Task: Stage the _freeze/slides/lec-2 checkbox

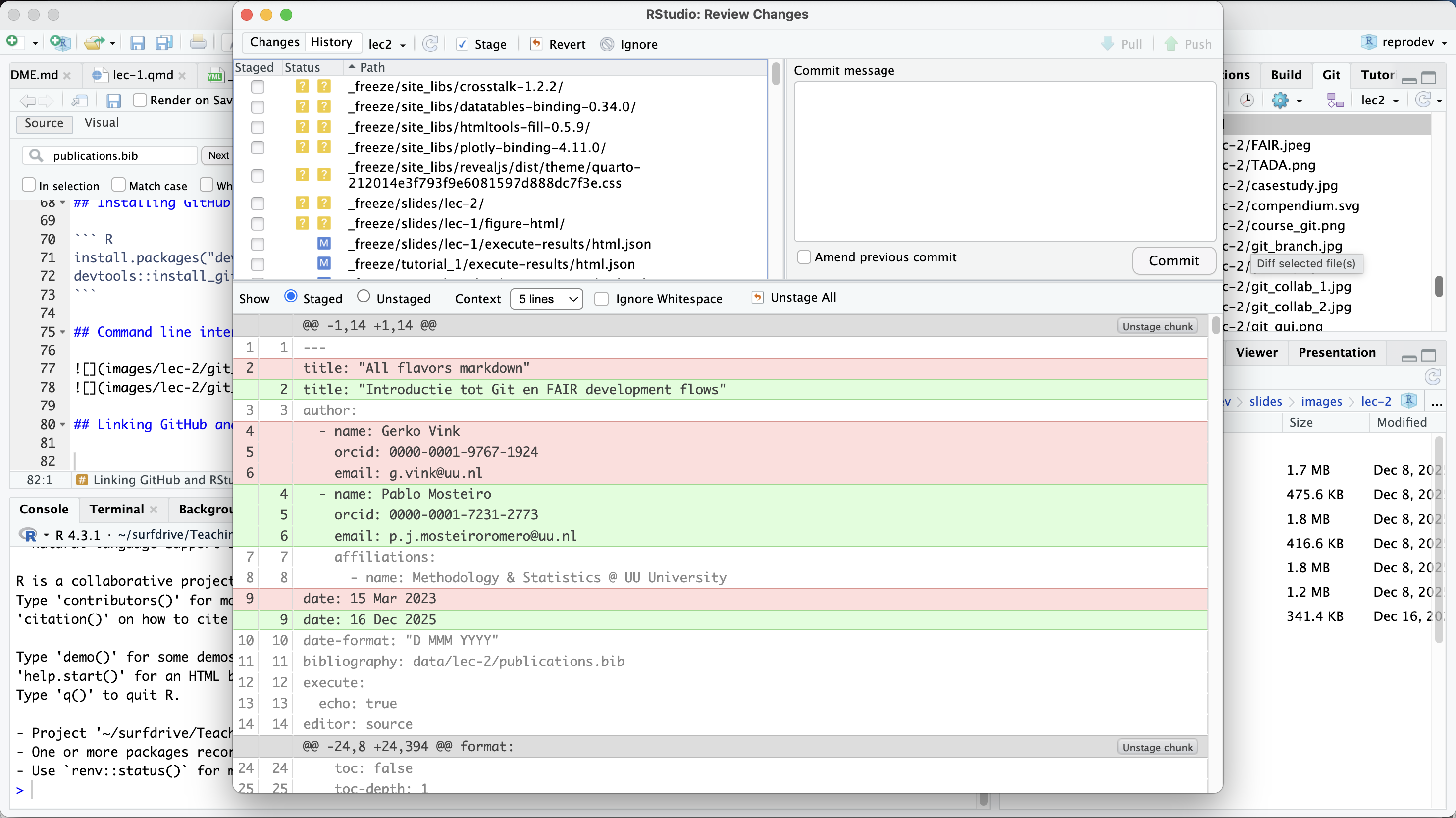Action: (258, 204)
